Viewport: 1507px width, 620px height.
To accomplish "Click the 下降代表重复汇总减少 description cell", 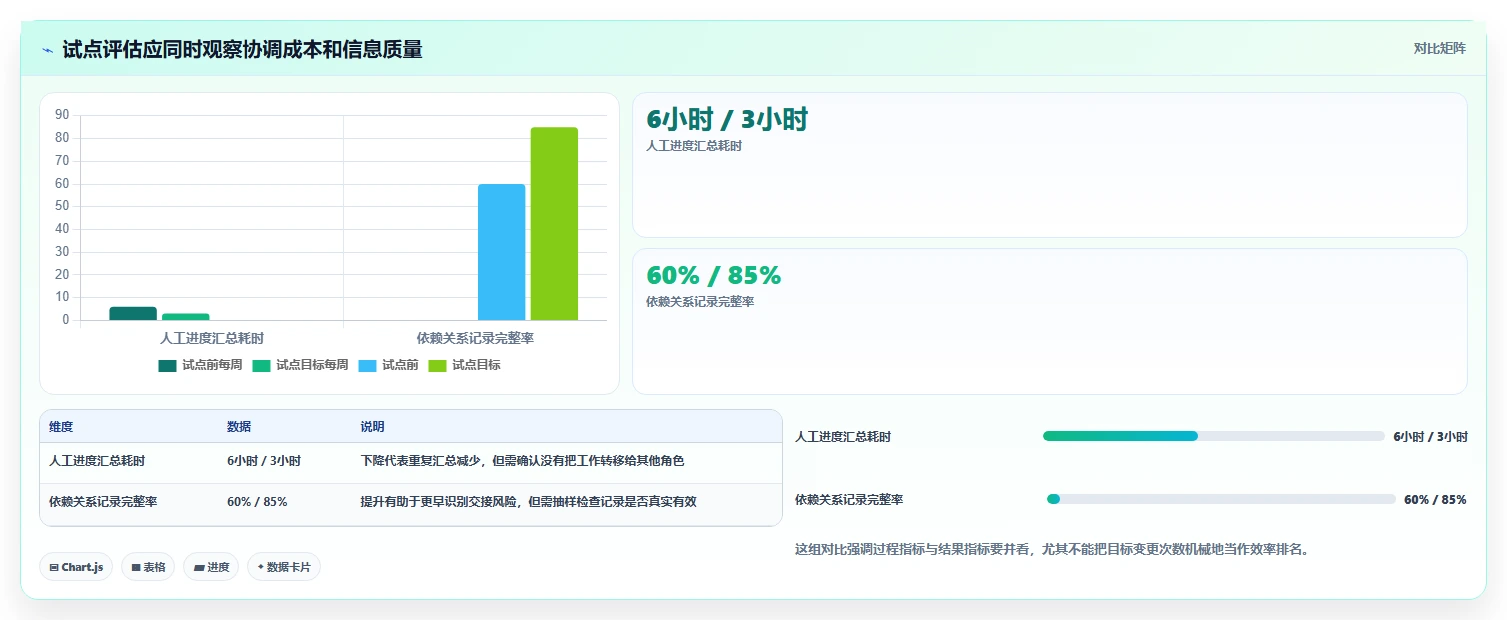I will [522, 461].
